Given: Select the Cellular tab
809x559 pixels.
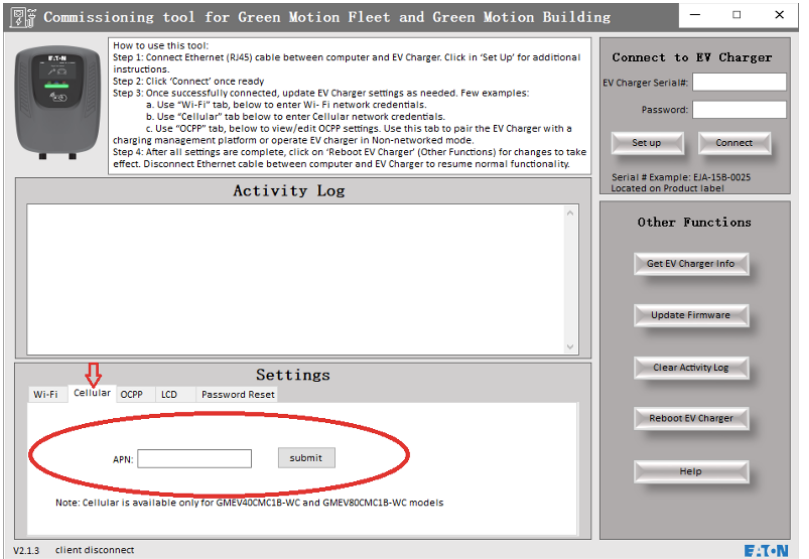Looking at the screenshot, I should [x=92, y=393].
